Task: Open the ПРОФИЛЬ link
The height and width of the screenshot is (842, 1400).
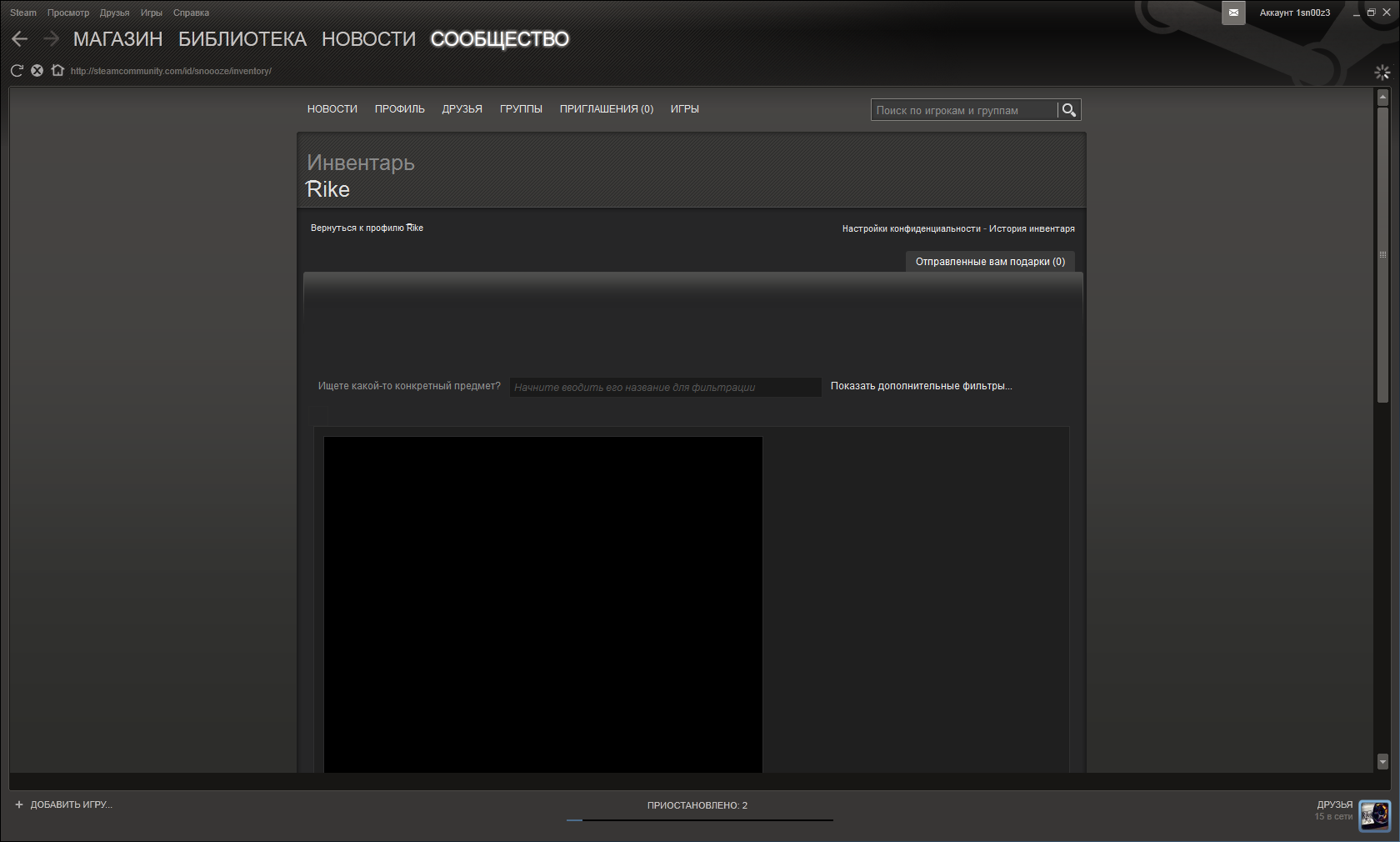Action: (400, 109)
